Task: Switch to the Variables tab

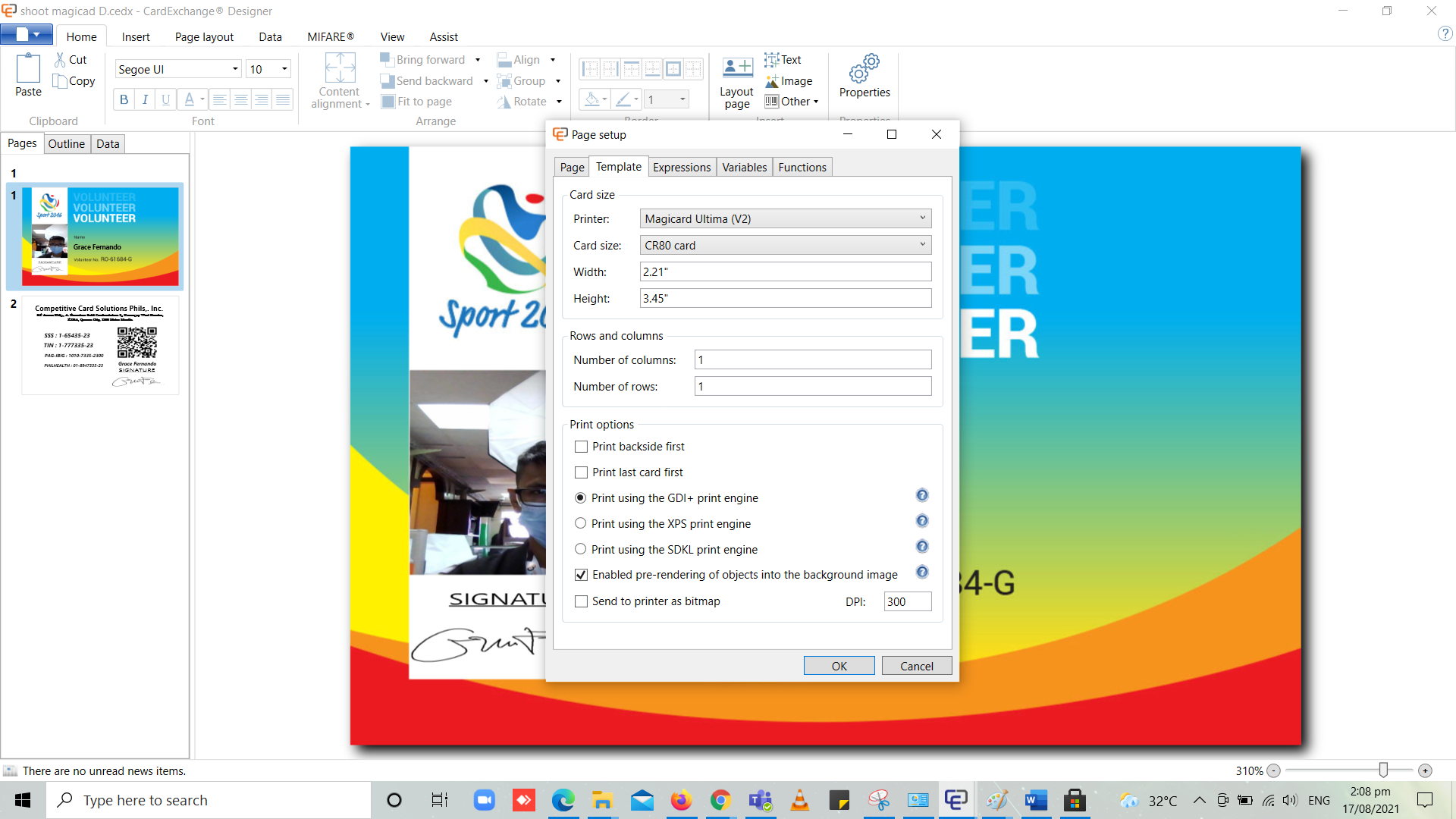Action: [x=745, y=167]
